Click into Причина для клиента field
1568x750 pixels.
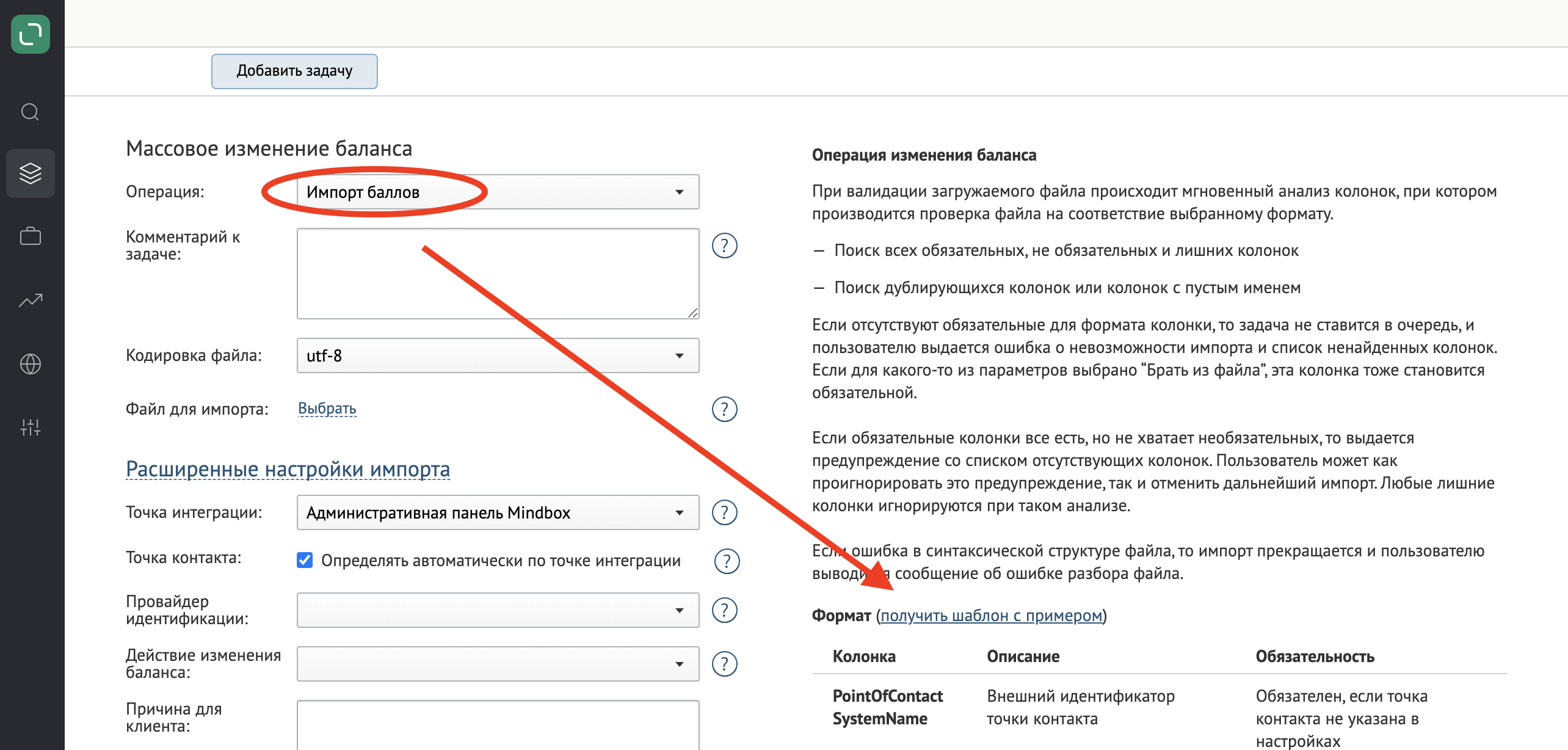(498, 725)
